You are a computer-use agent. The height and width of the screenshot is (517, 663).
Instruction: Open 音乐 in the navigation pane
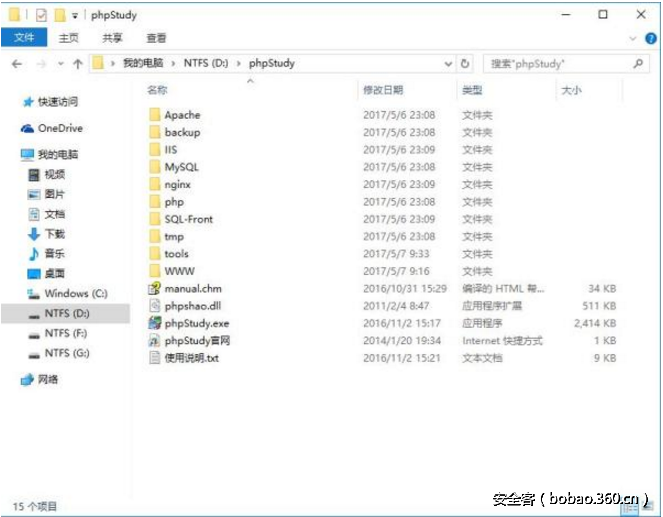[47, 254]
